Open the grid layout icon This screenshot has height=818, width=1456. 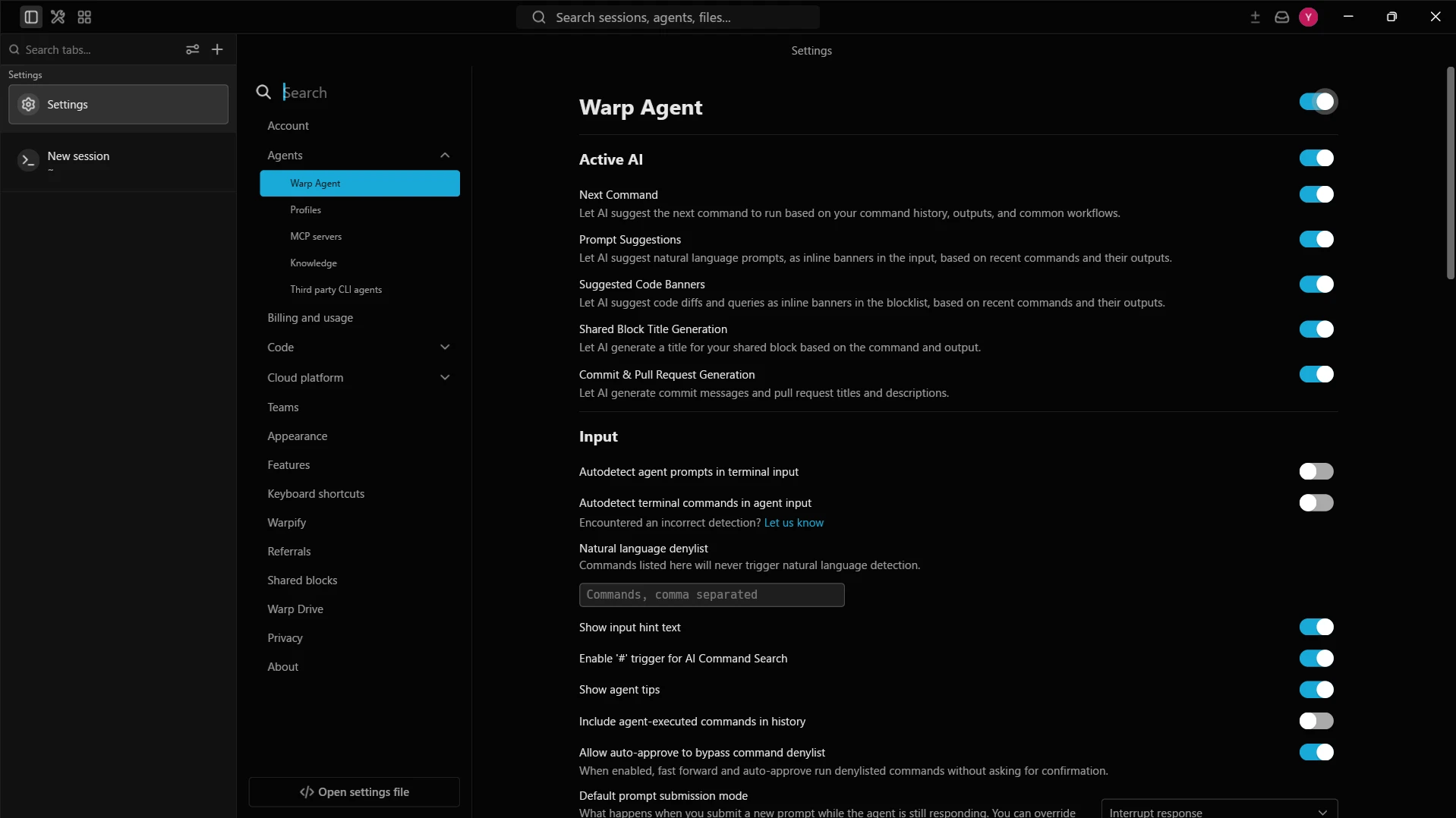(84, 17)
